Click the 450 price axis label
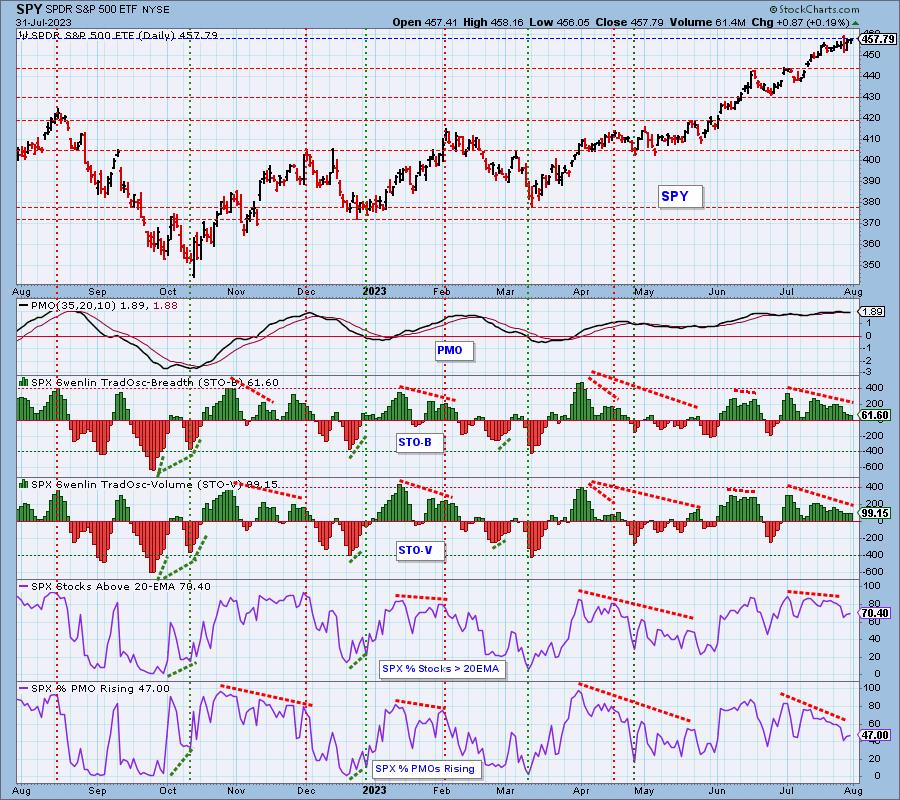 [872, 55]
